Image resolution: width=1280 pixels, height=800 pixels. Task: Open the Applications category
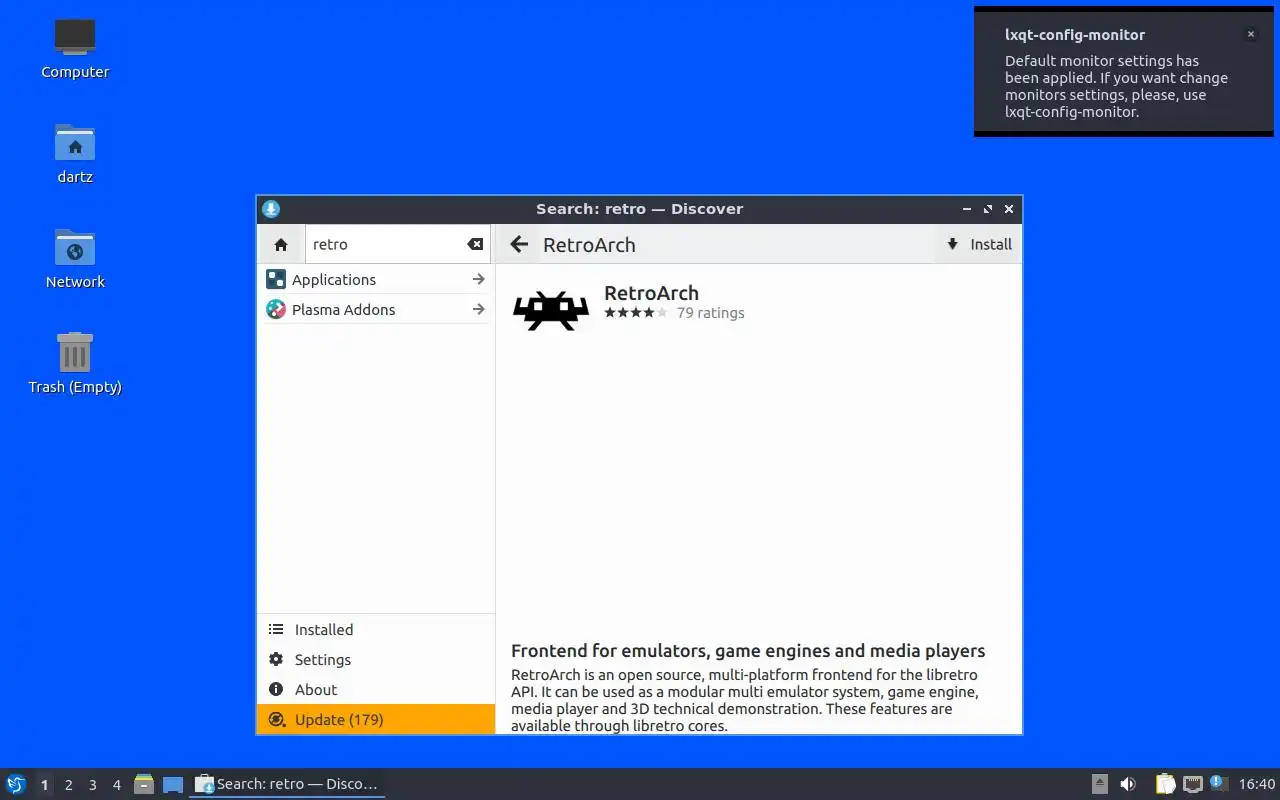375,280
